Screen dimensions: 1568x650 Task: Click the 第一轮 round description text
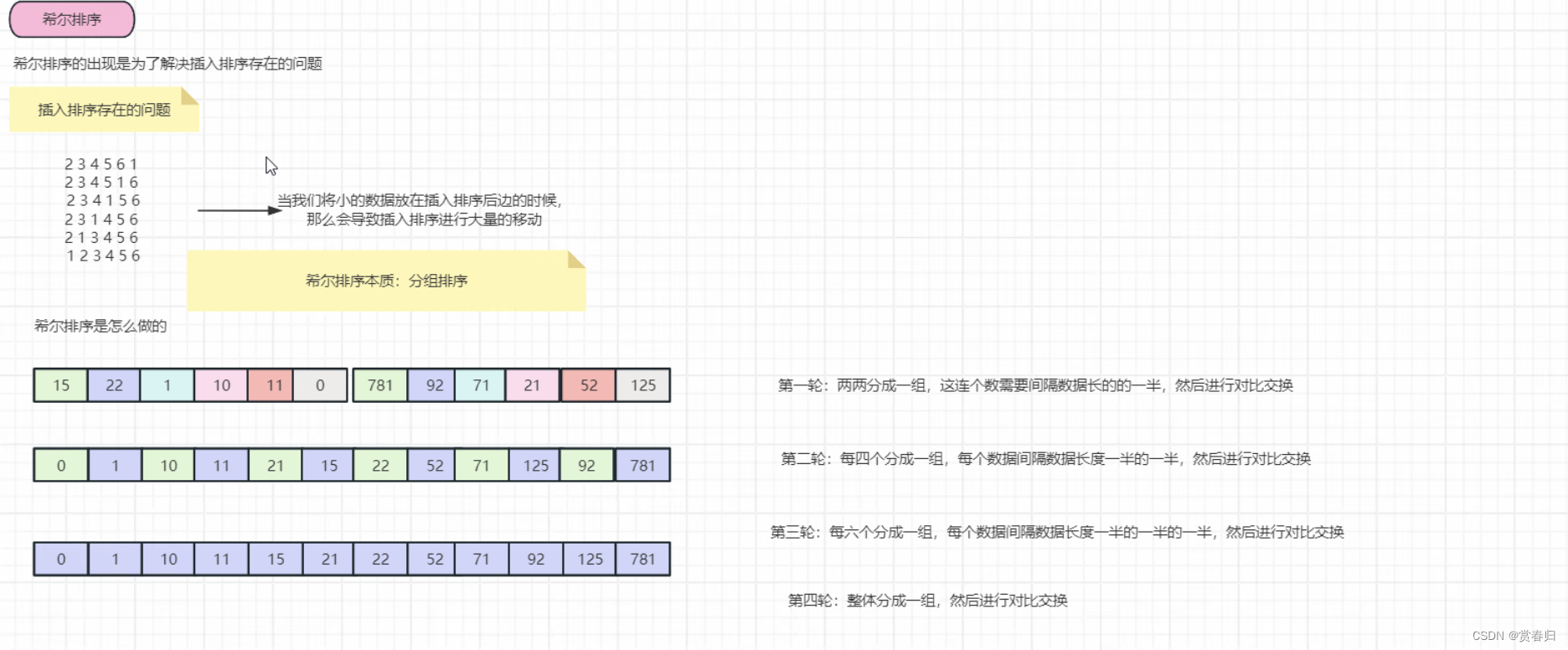[1036, 385]
